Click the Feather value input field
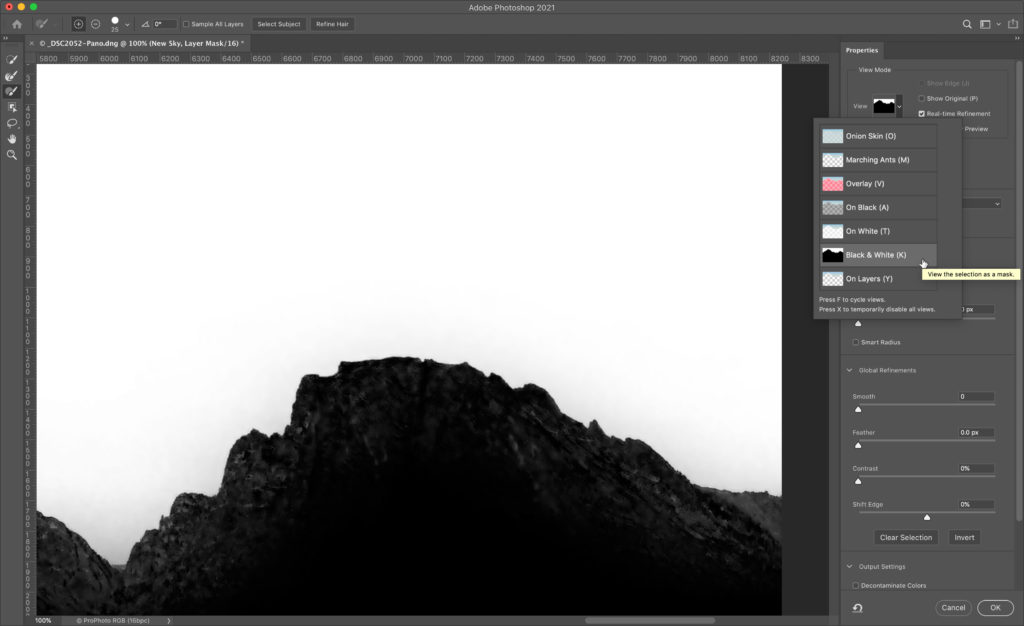Image resolution: width=1024 pixels, height=626 pixels. coord(976,433)
